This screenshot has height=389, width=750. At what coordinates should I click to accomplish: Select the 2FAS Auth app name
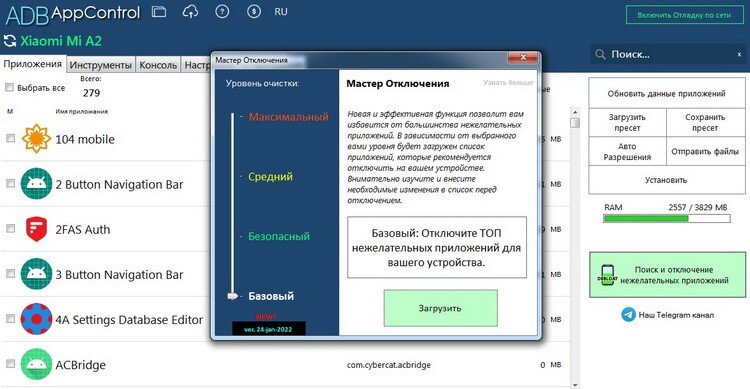click(83, 230)
